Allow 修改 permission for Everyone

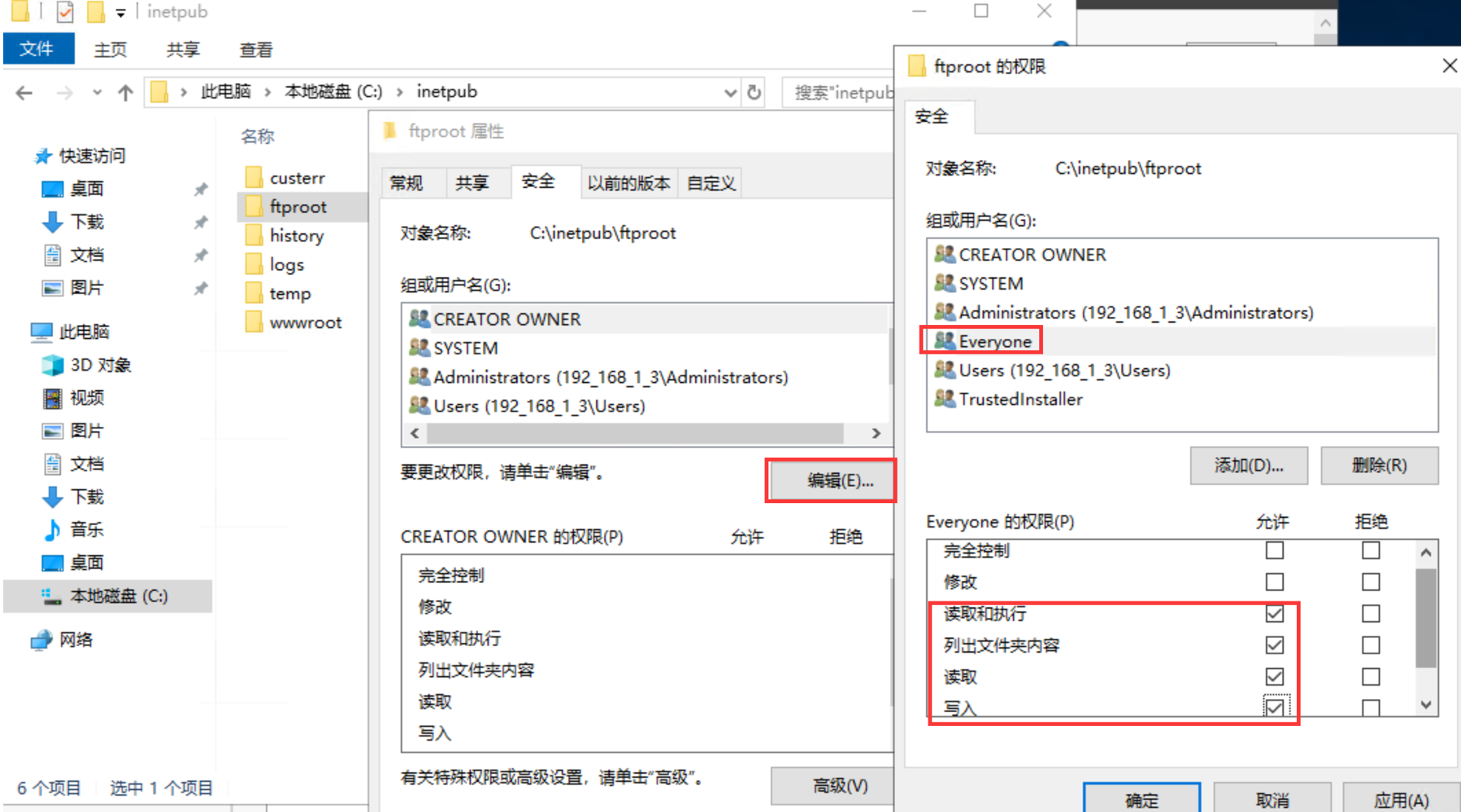point(1274,582)
